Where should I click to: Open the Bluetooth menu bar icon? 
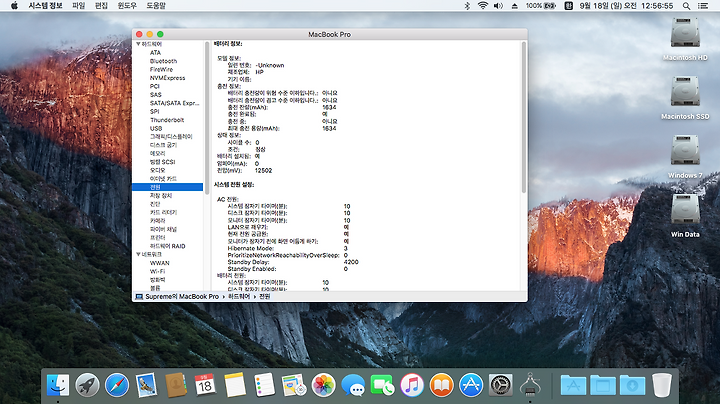tap(467, 6)
